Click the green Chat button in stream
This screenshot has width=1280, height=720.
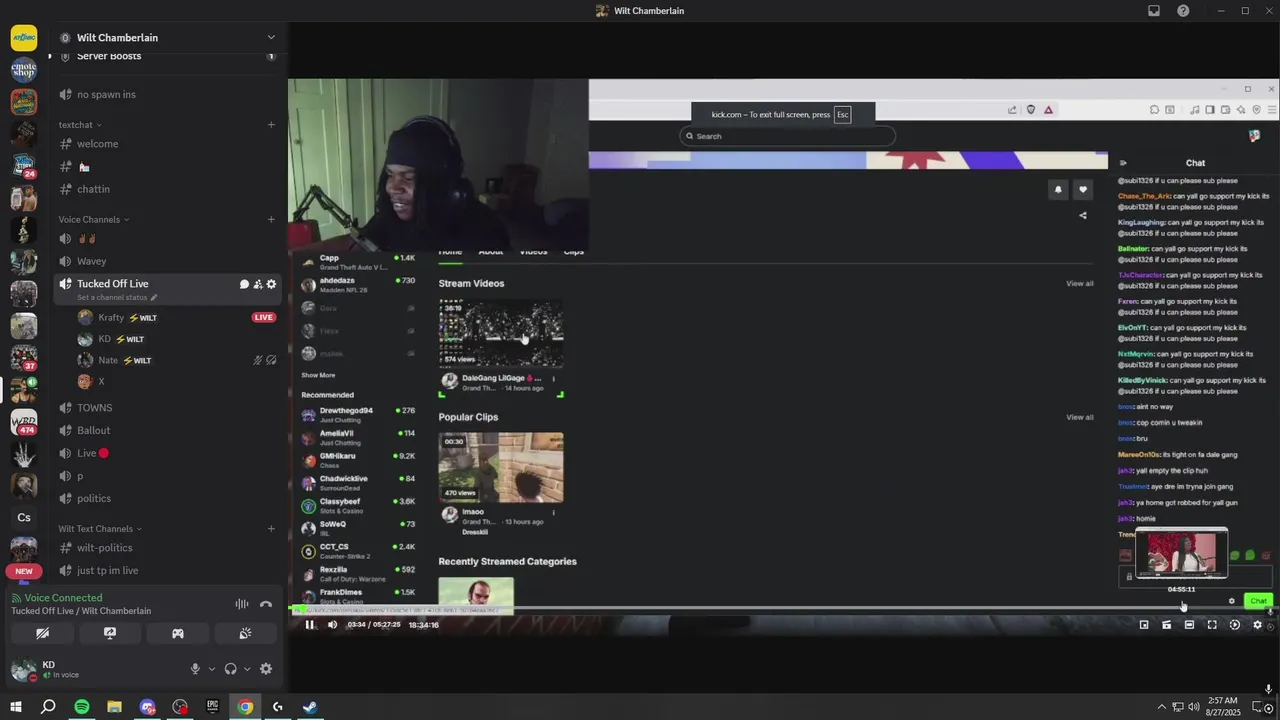click(x=1258, y=601)
